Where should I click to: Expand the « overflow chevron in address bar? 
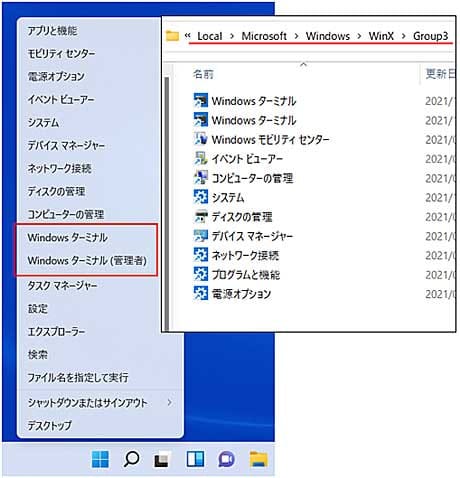coord(188,35)
